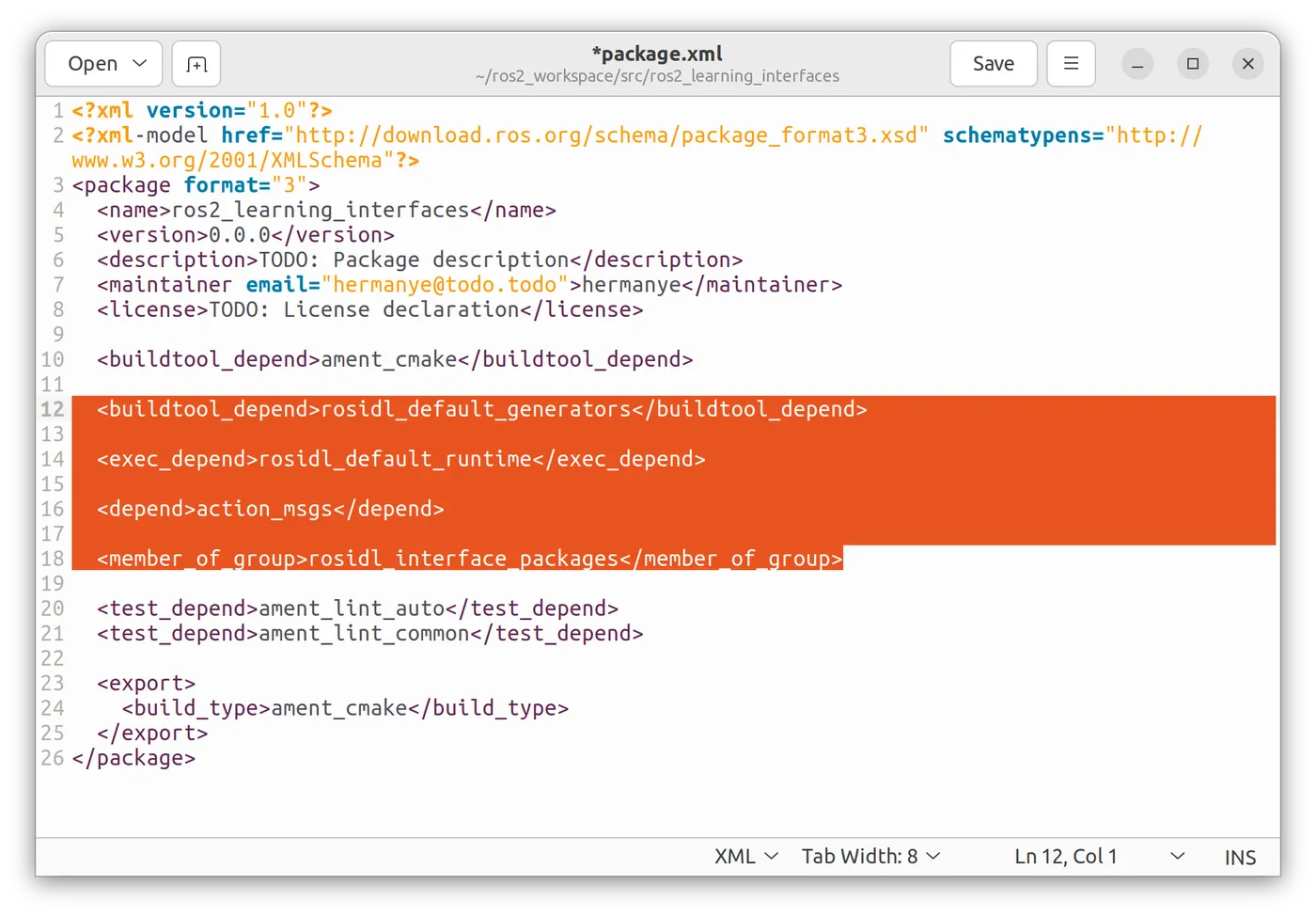Click the new document tab icon

pyautogui.click(x=196, y=64)
